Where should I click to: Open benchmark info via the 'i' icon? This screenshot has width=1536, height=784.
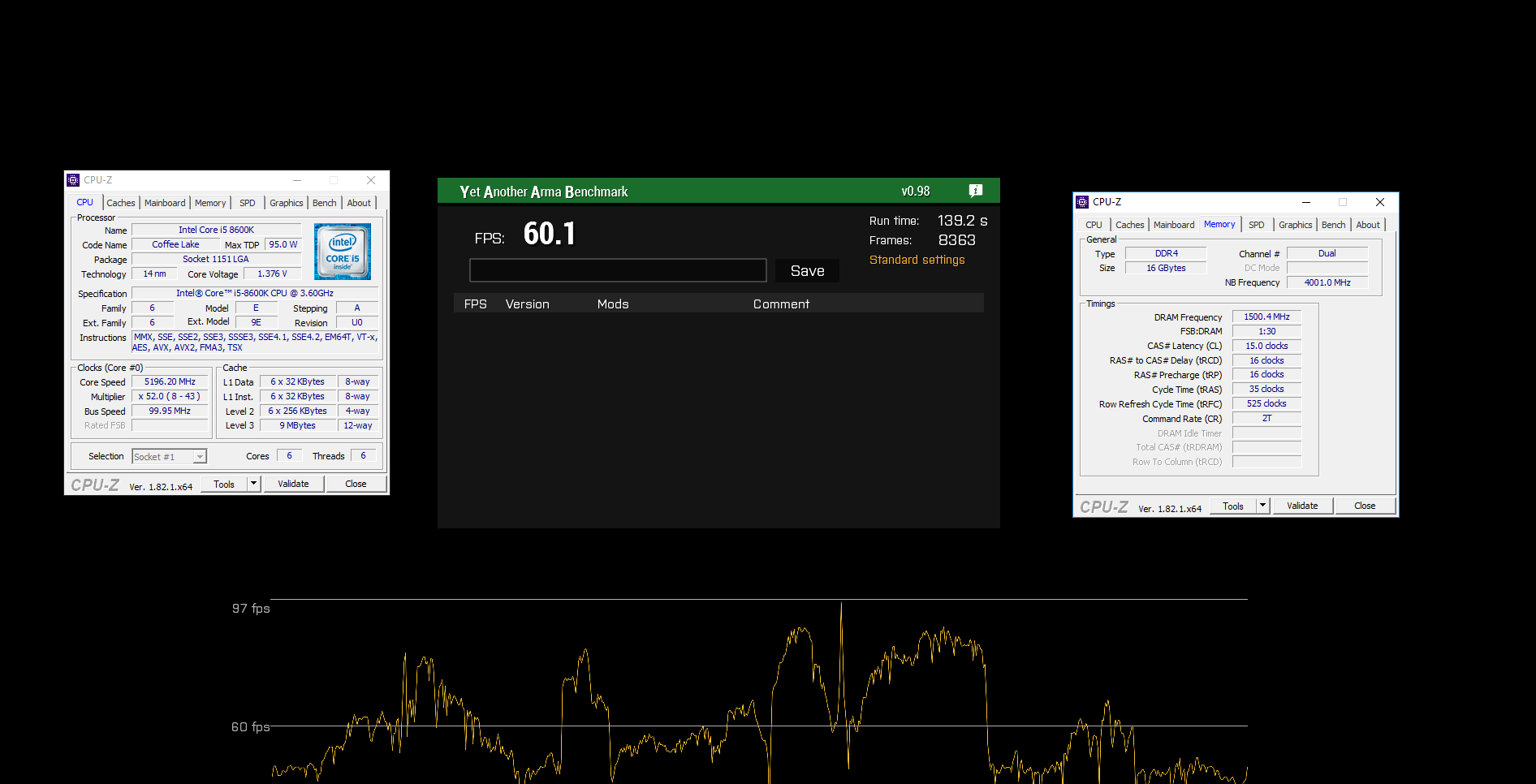pos(974,191)
